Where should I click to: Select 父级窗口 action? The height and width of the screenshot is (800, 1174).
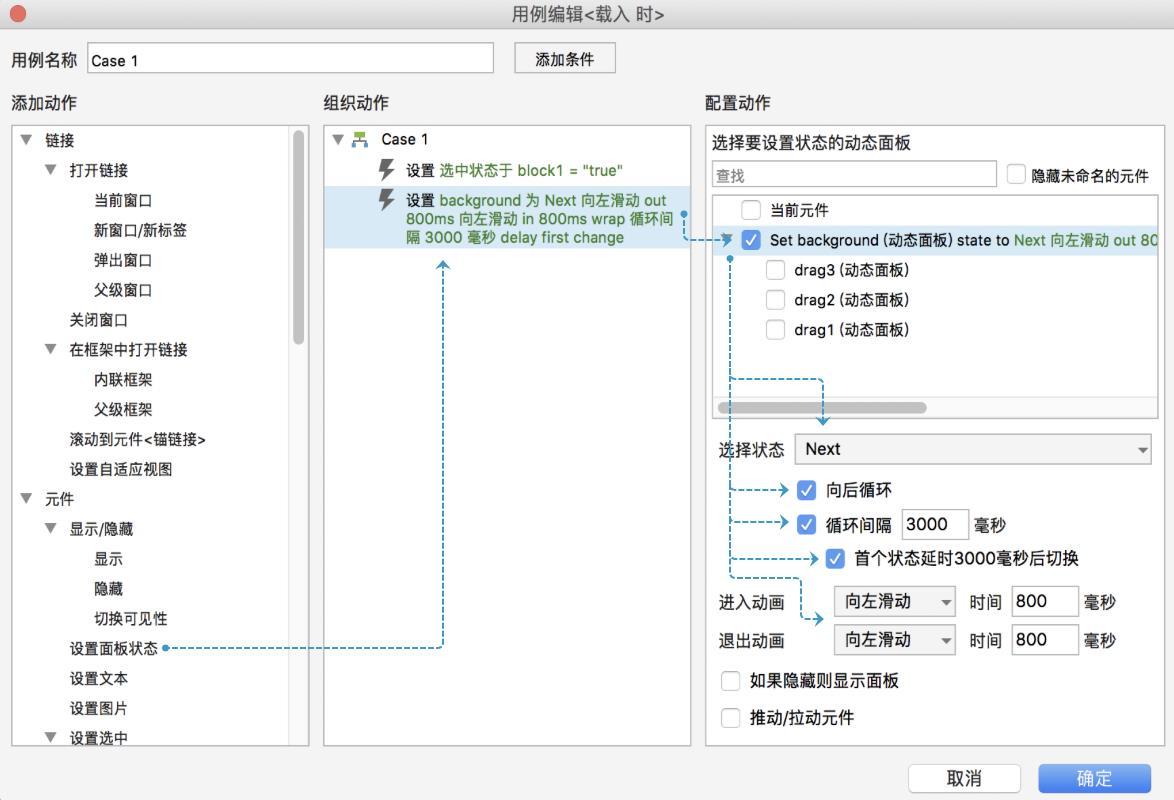click(123, 290)
